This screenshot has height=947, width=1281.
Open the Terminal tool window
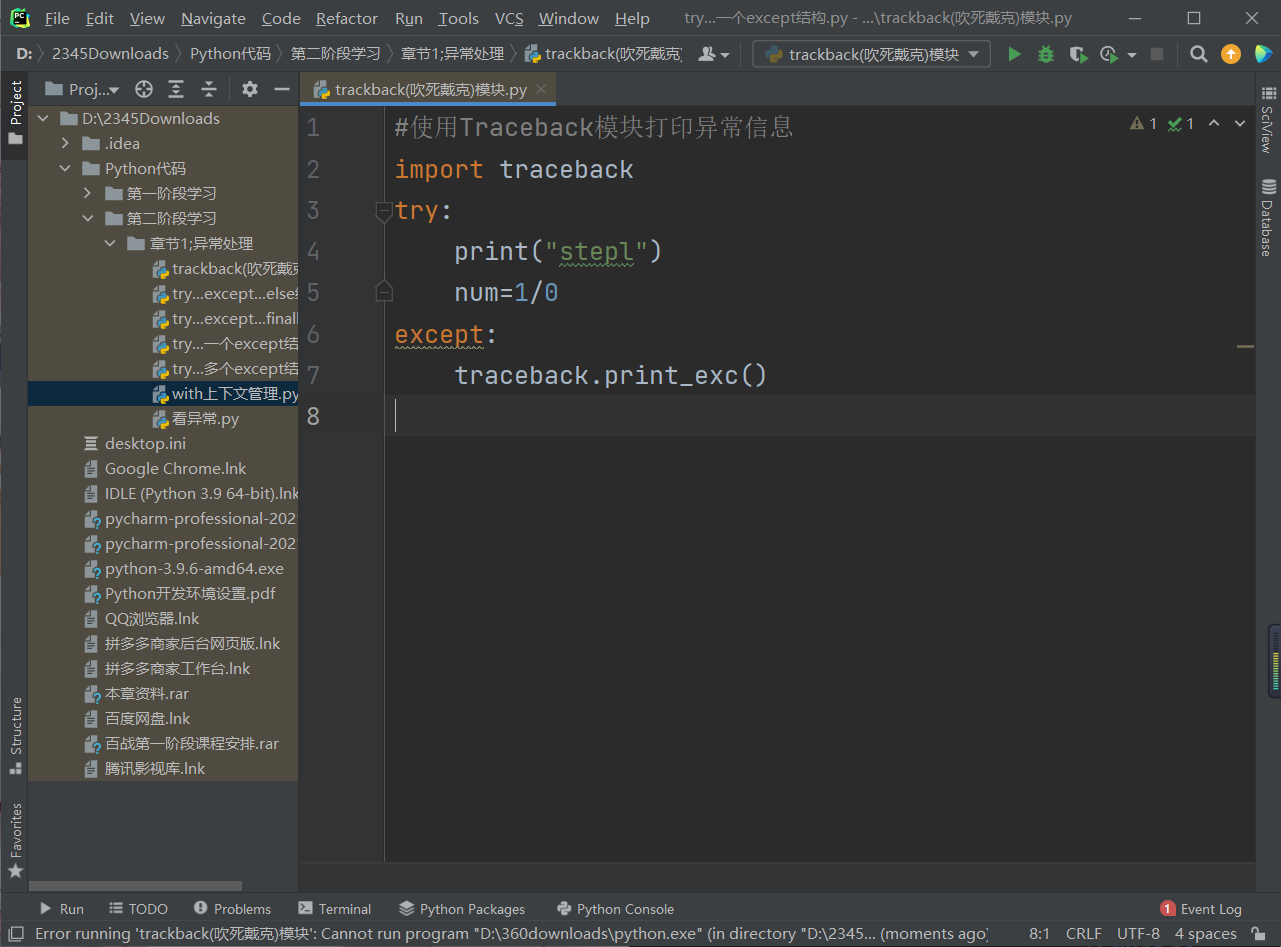point(335,909)
